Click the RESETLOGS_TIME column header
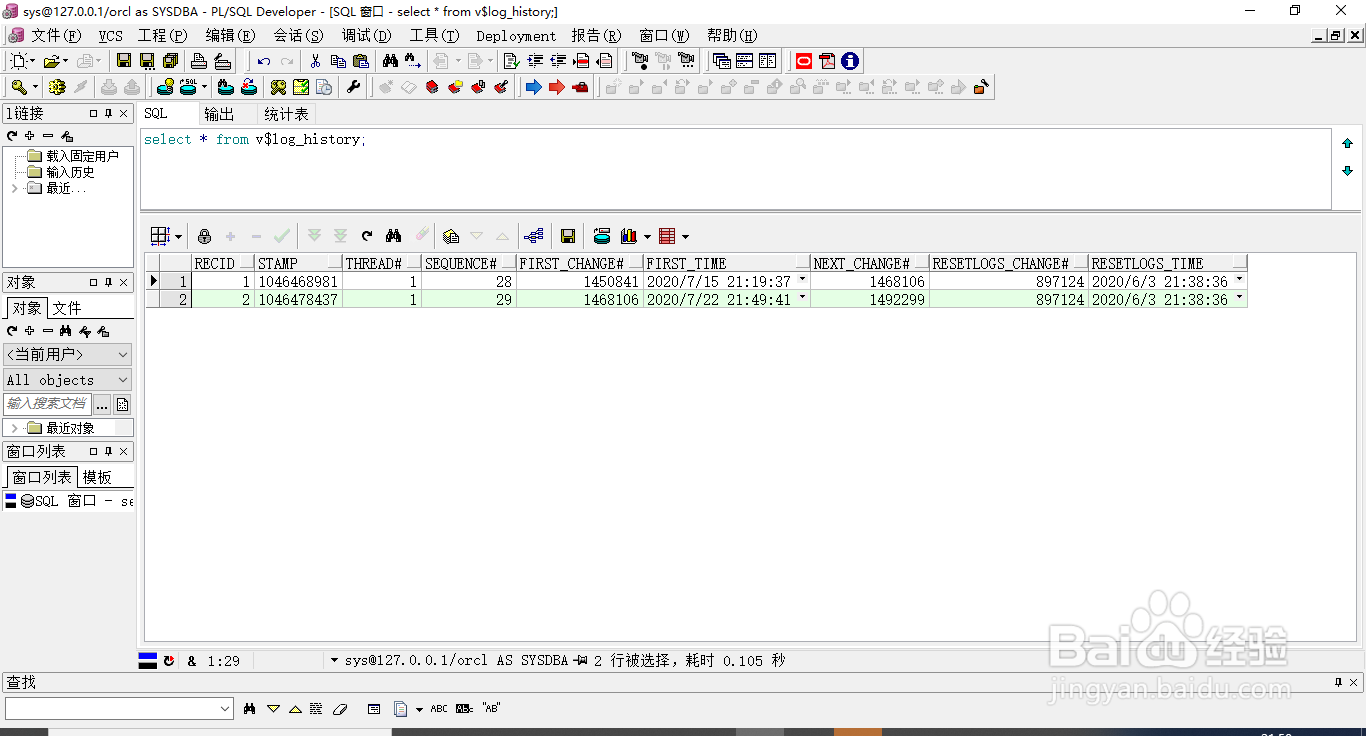Image resolution: width=1366 pixels, height=736 pixels. 1167,264
